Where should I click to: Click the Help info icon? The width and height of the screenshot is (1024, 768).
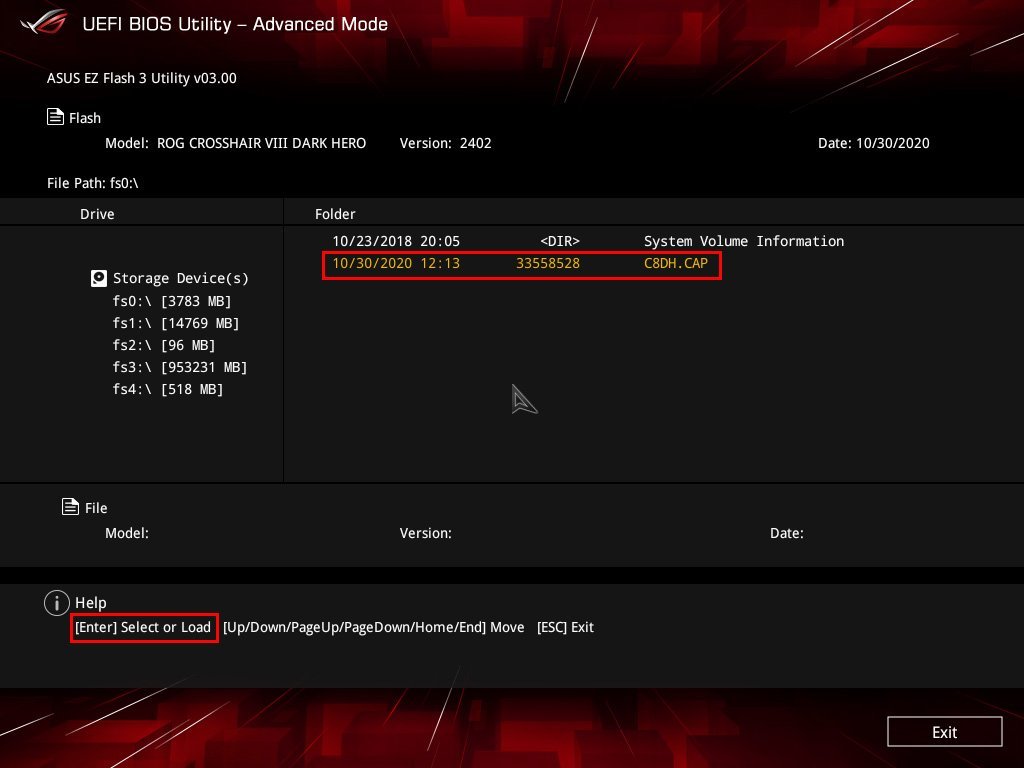(57, 602)
